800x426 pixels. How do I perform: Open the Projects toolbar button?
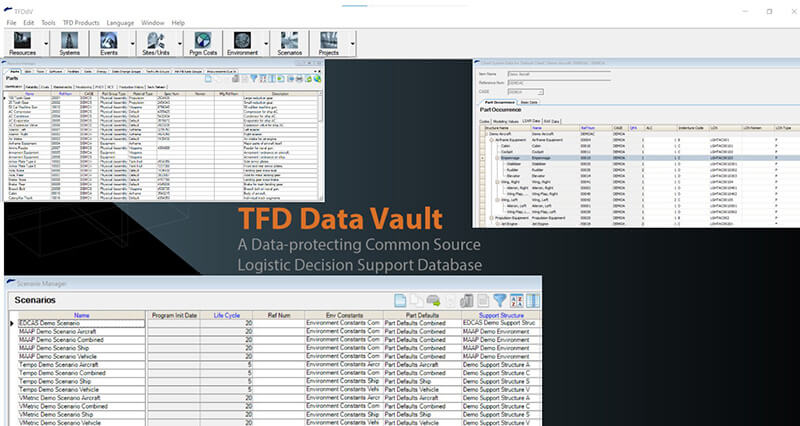(329, 43)
